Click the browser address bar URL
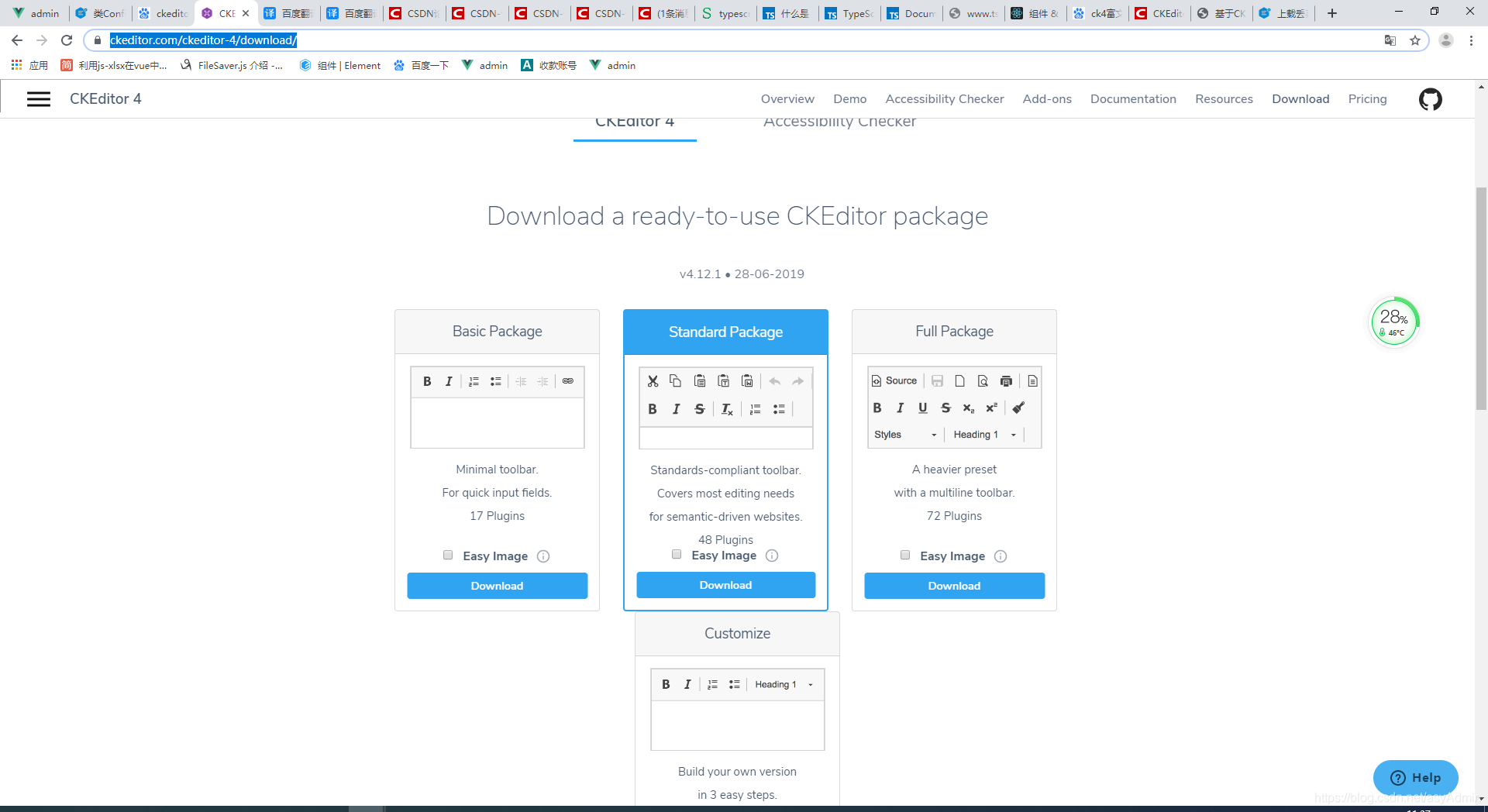The image size is (1488, 812). coord(203,40)
